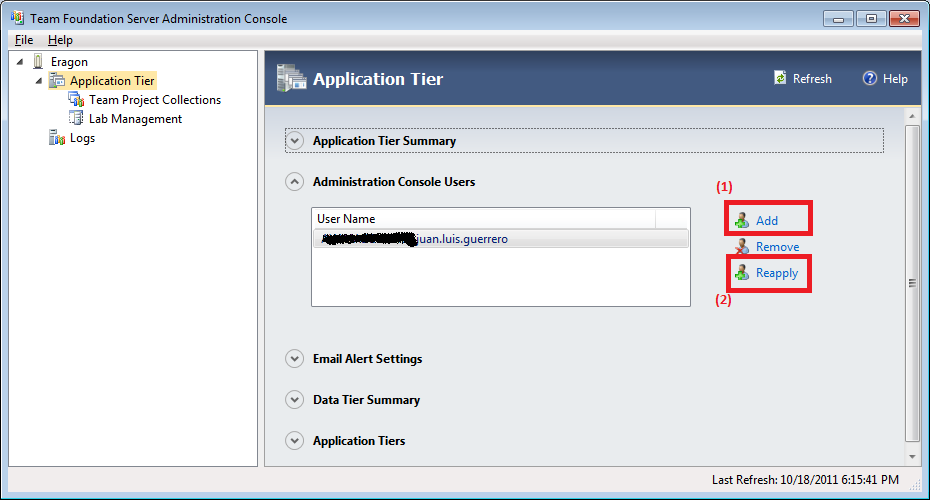Viewport: 930px width, 500px height.
Task: Select Eragon server tree item
Action: tap(69, 62)
